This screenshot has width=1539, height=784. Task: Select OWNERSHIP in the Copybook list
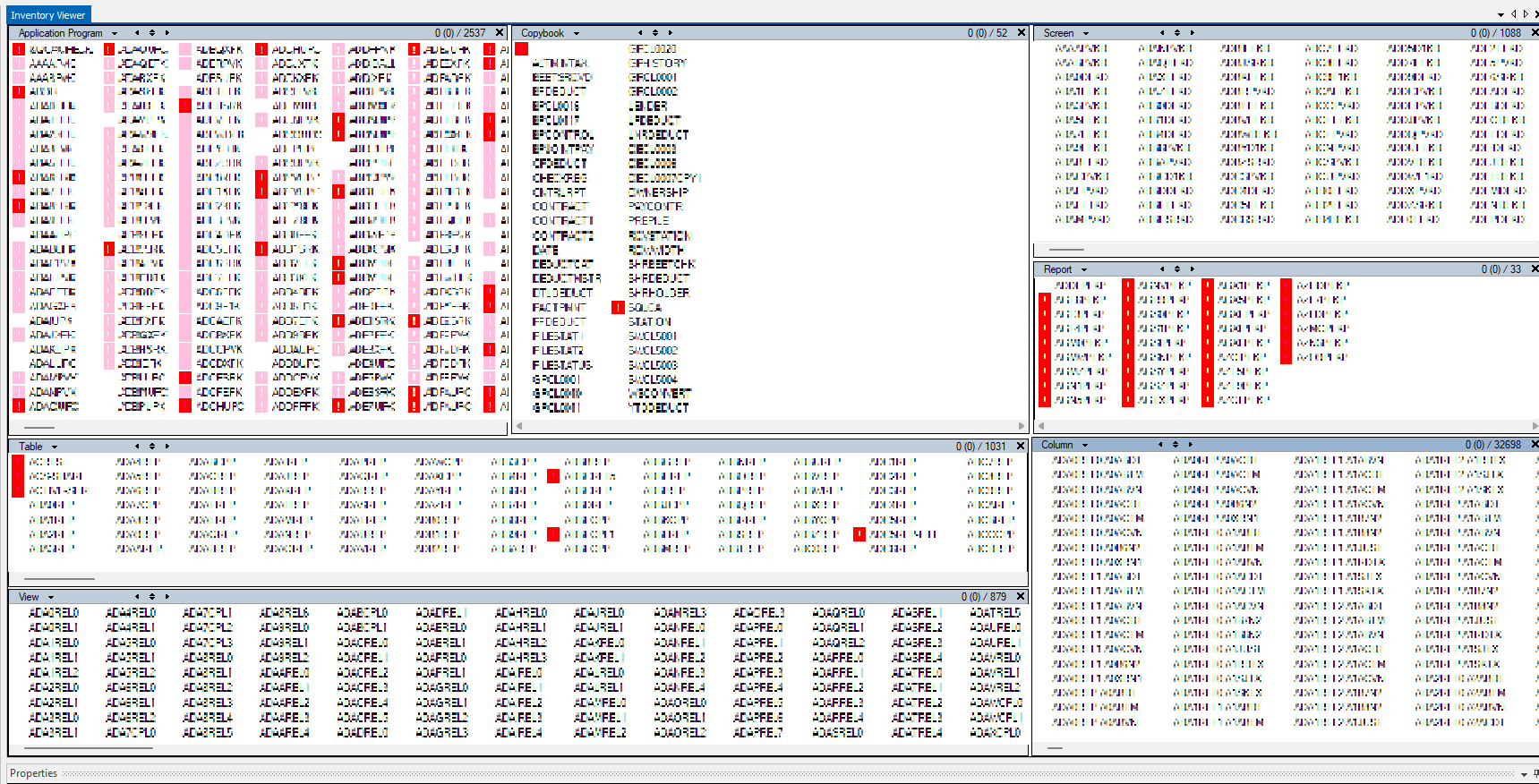click(x=659, y=192)
